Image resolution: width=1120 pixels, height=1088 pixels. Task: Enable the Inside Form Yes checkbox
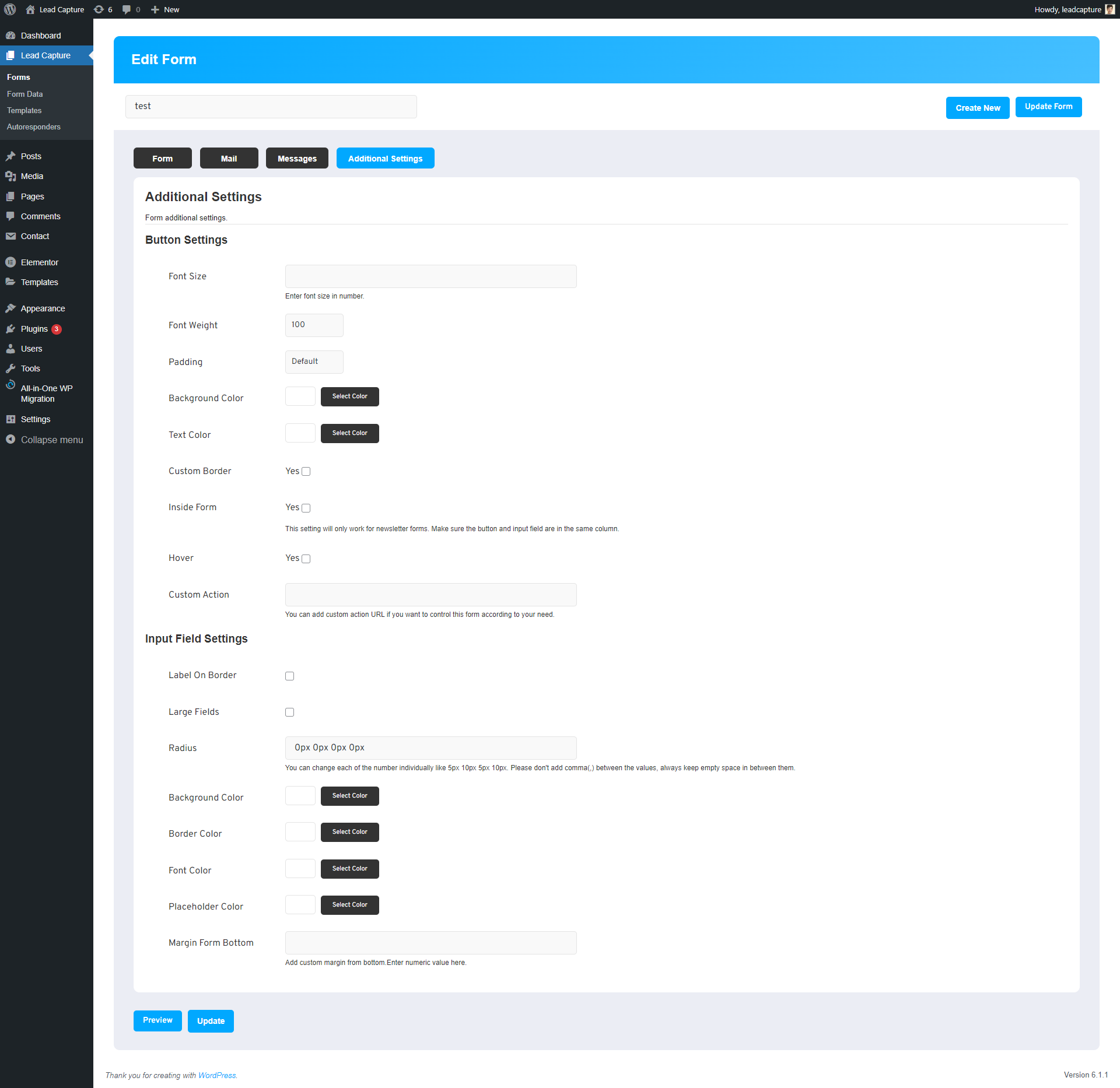tap(306, 508)
